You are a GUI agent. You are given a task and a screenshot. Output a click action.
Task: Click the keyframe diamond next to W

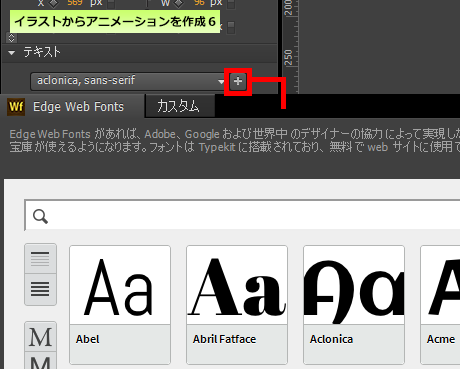(179, 3)
